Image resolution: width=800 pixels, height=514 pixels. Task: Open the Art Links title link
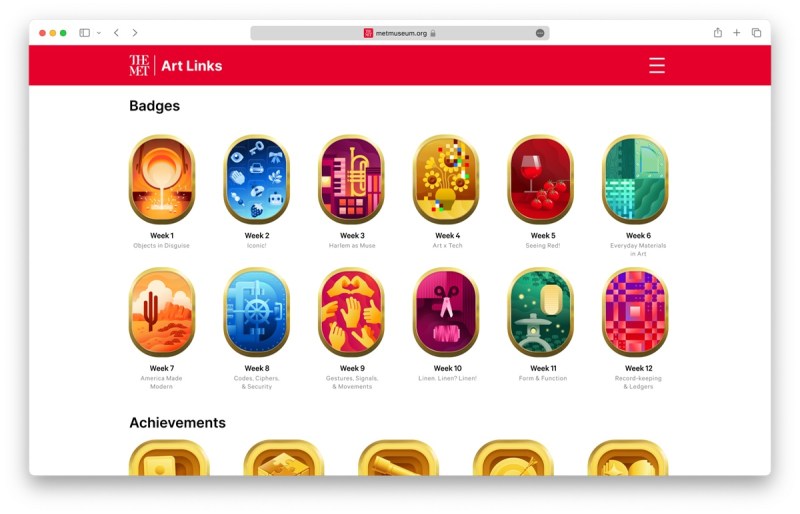tap(192, 66)
